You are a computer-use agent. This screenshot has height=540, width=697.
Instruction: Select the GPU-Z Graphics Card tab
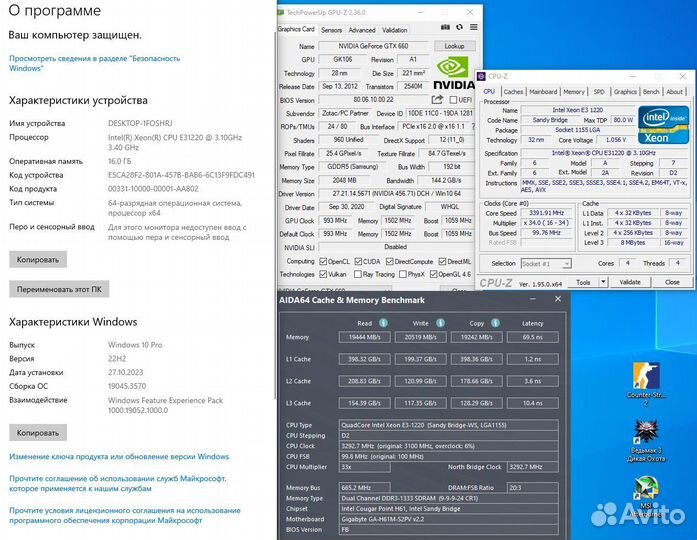[296, 29]
